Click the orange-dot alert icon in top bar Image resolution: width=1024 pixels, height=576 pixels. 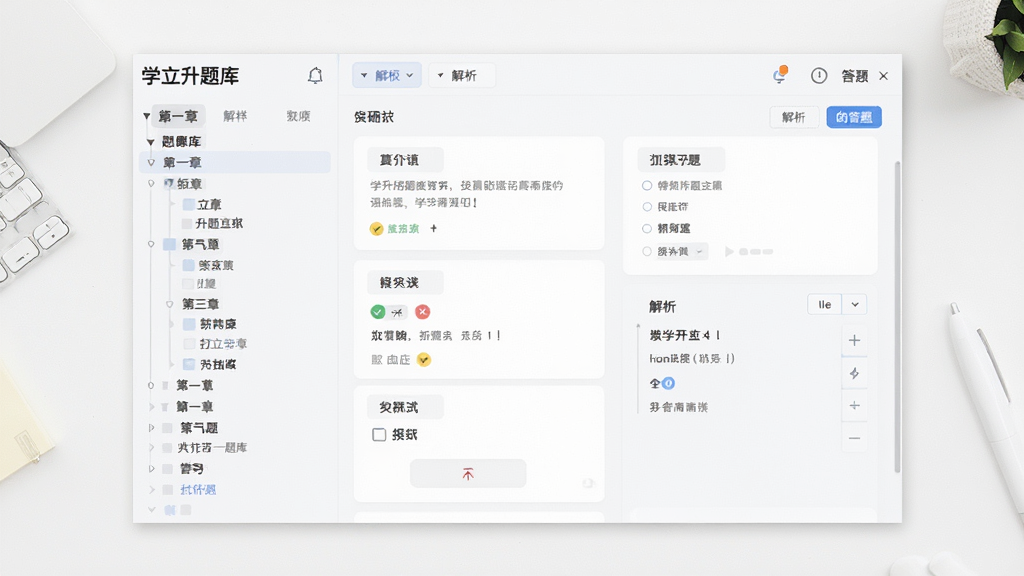(780, 75)
